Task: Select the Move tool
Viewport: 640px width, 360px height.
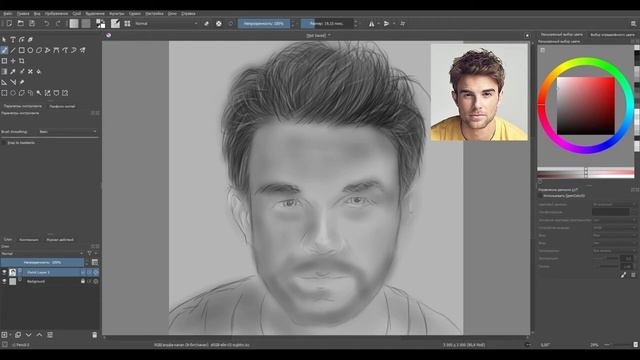Action: pyautogui.click(x=13, y=61)
